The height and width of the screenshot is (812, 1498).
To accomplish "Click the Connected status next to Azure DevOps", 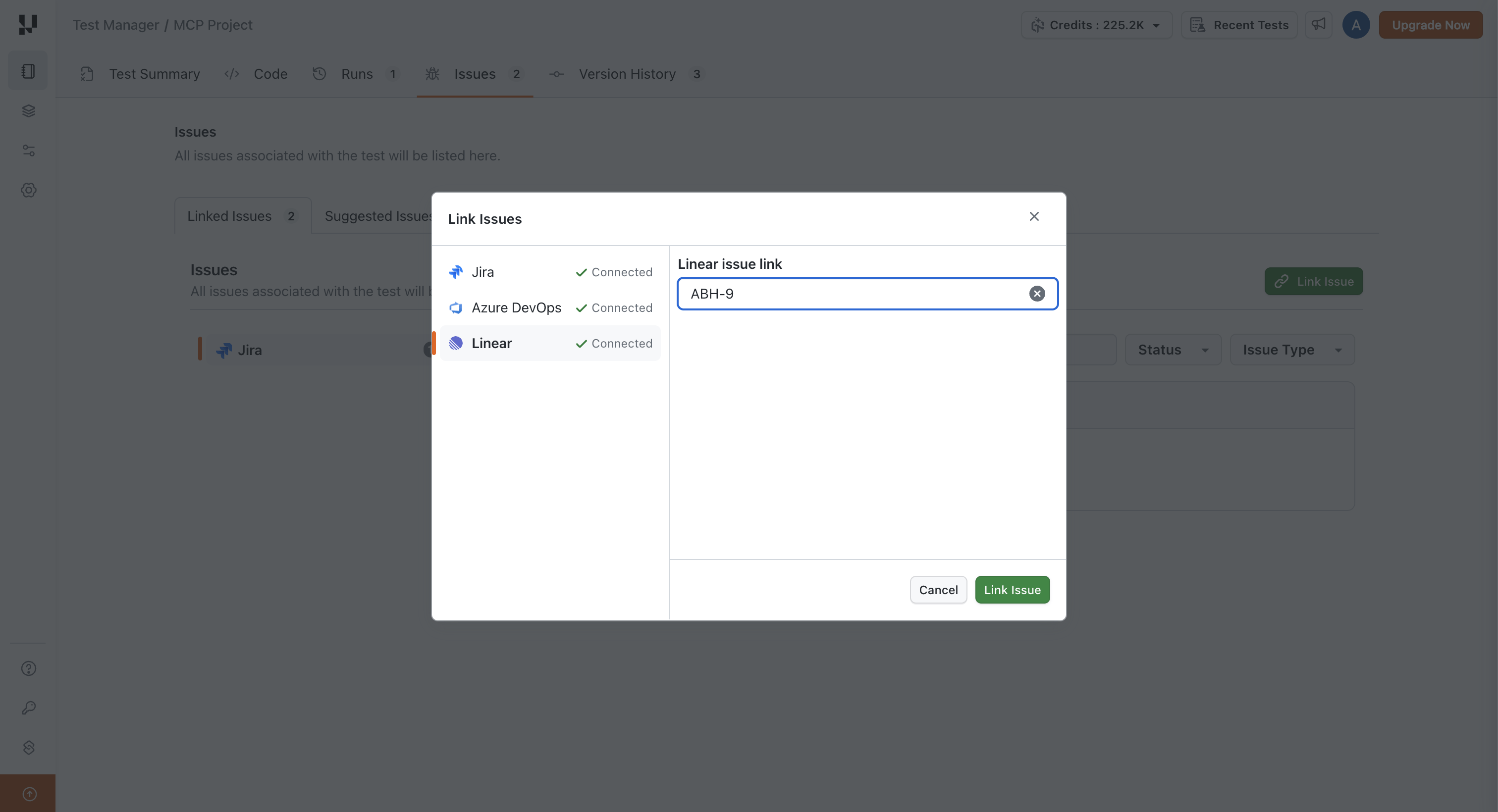I will click(x=614, y=307).
